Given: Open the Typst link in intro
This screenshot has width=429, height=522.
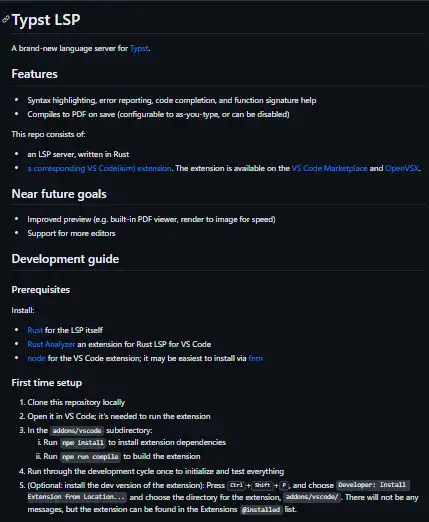Looking at the screenshot, I should [139, 48].
